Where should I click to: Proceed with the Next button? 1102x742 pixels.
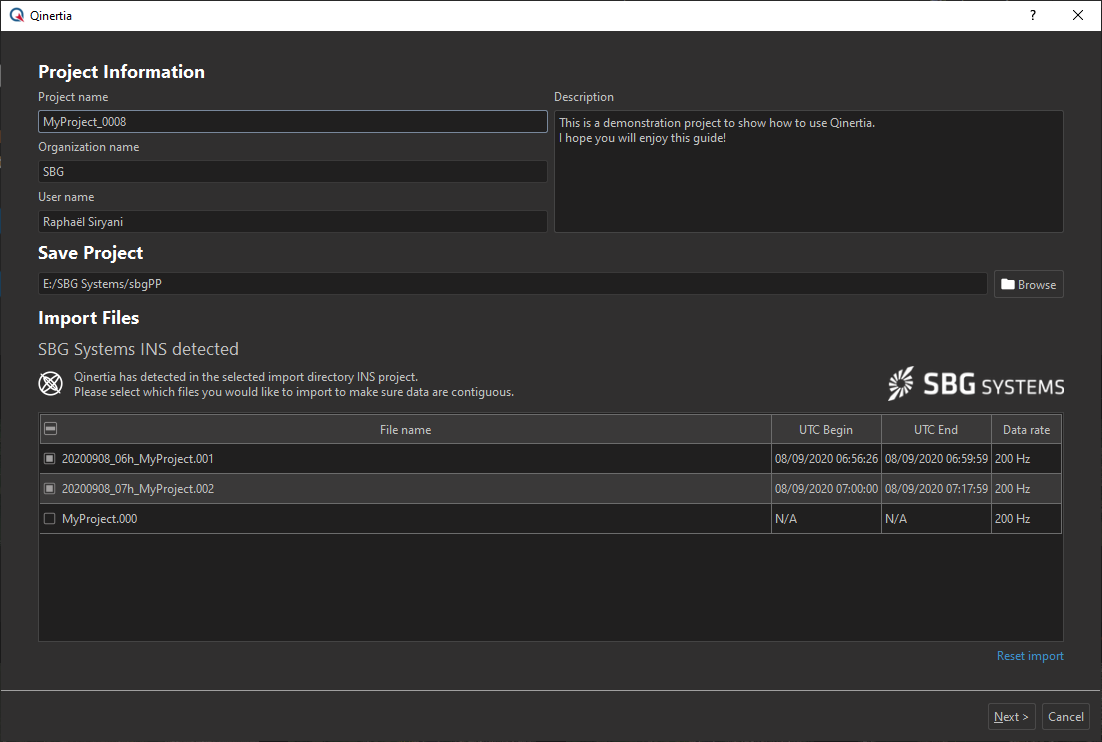coord(1011,716)
